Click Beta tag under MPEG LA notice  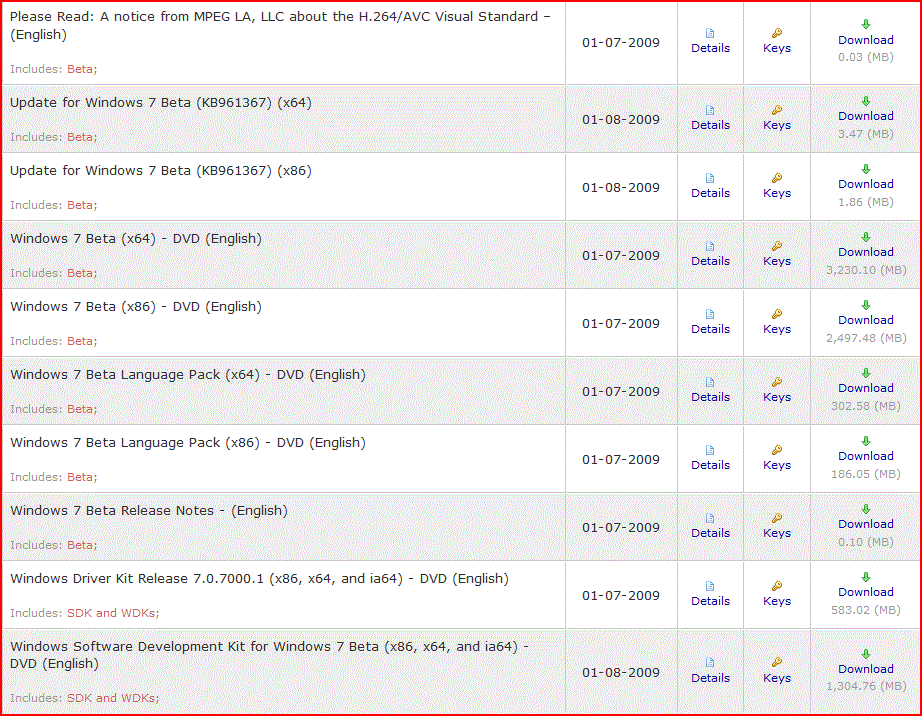point(82,69)
